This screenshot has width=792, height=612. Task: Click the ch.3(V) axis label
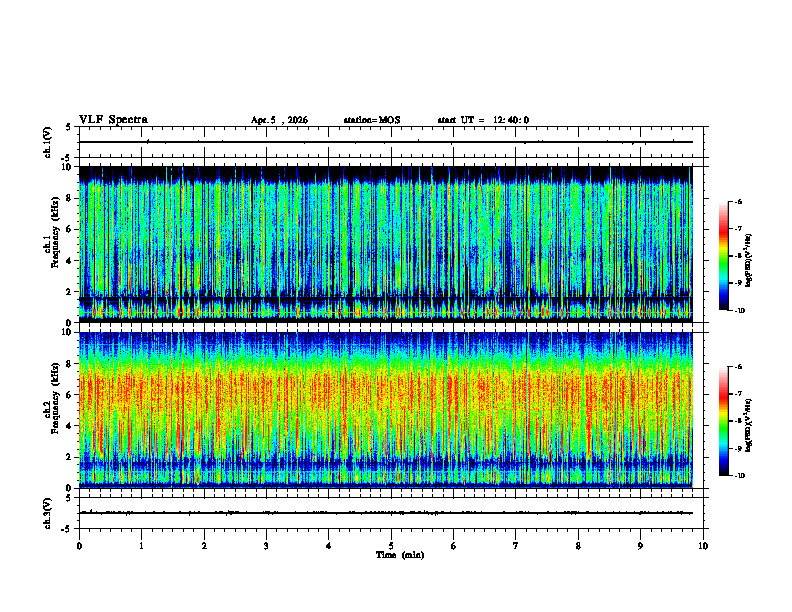point(48,513)
